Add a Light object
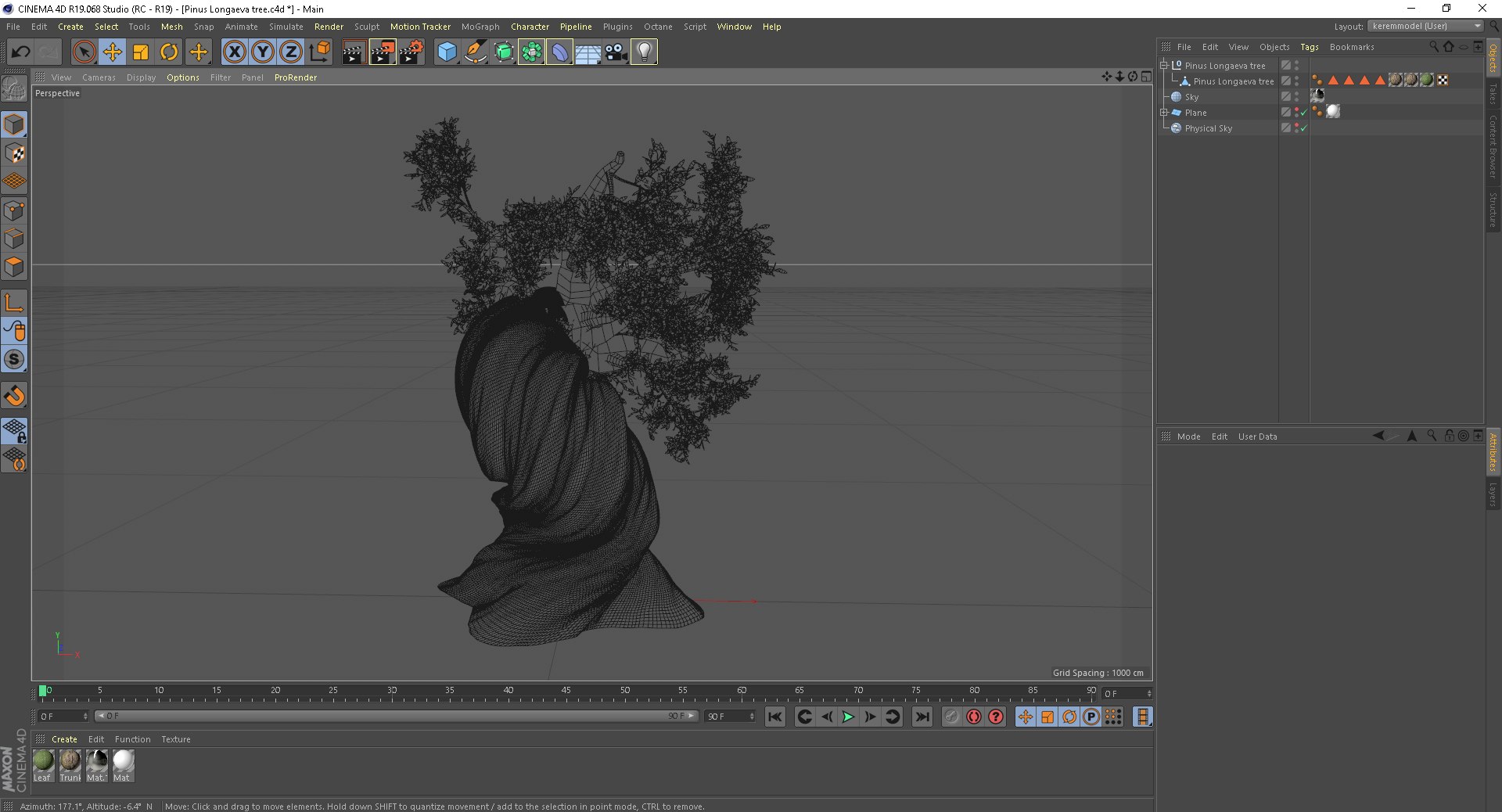The image size is (1502, 812). [644, 52]
